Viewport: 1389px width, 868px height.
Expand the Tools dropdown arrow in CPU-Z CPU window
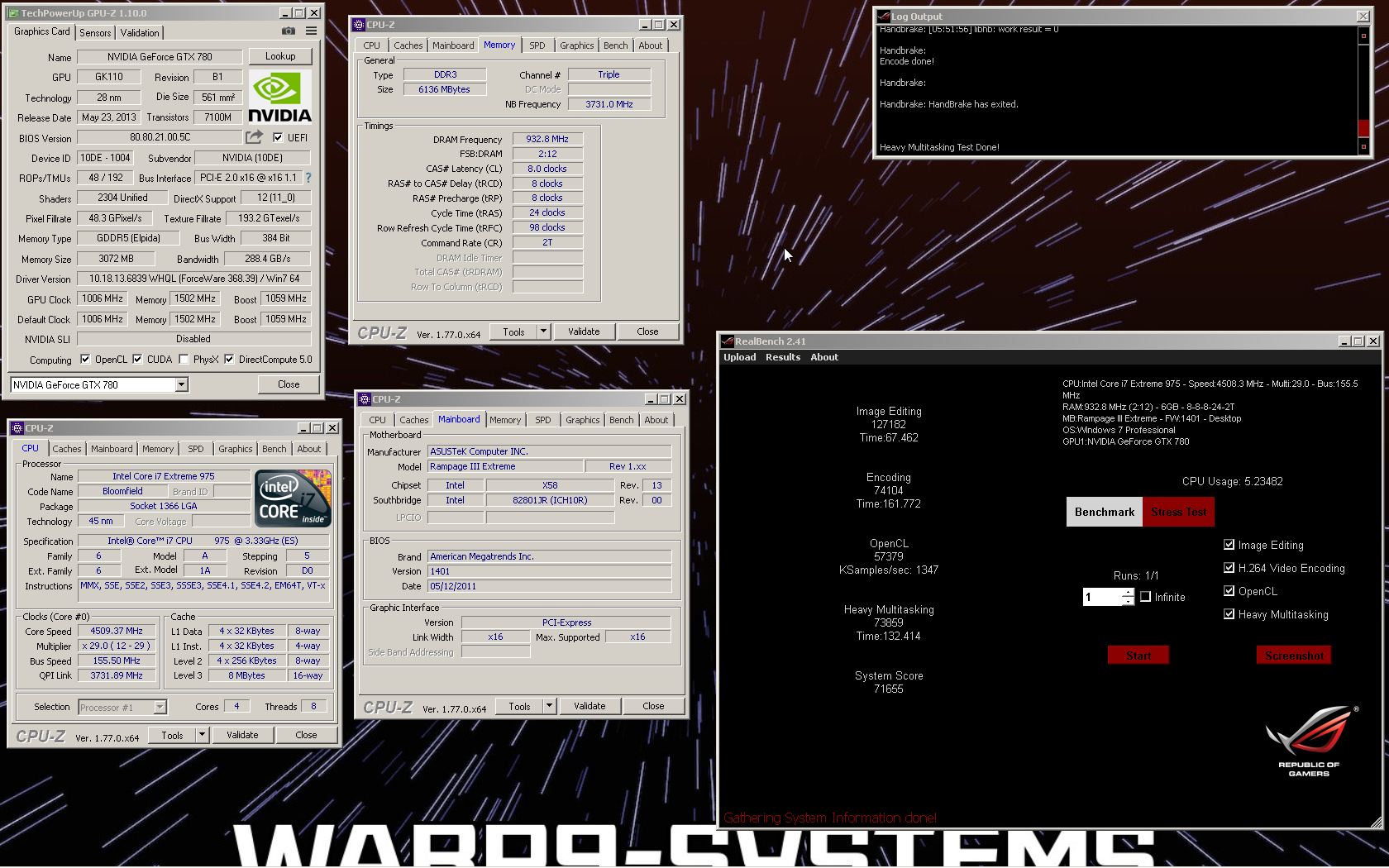pyautogui.click(x=201, y=735)
